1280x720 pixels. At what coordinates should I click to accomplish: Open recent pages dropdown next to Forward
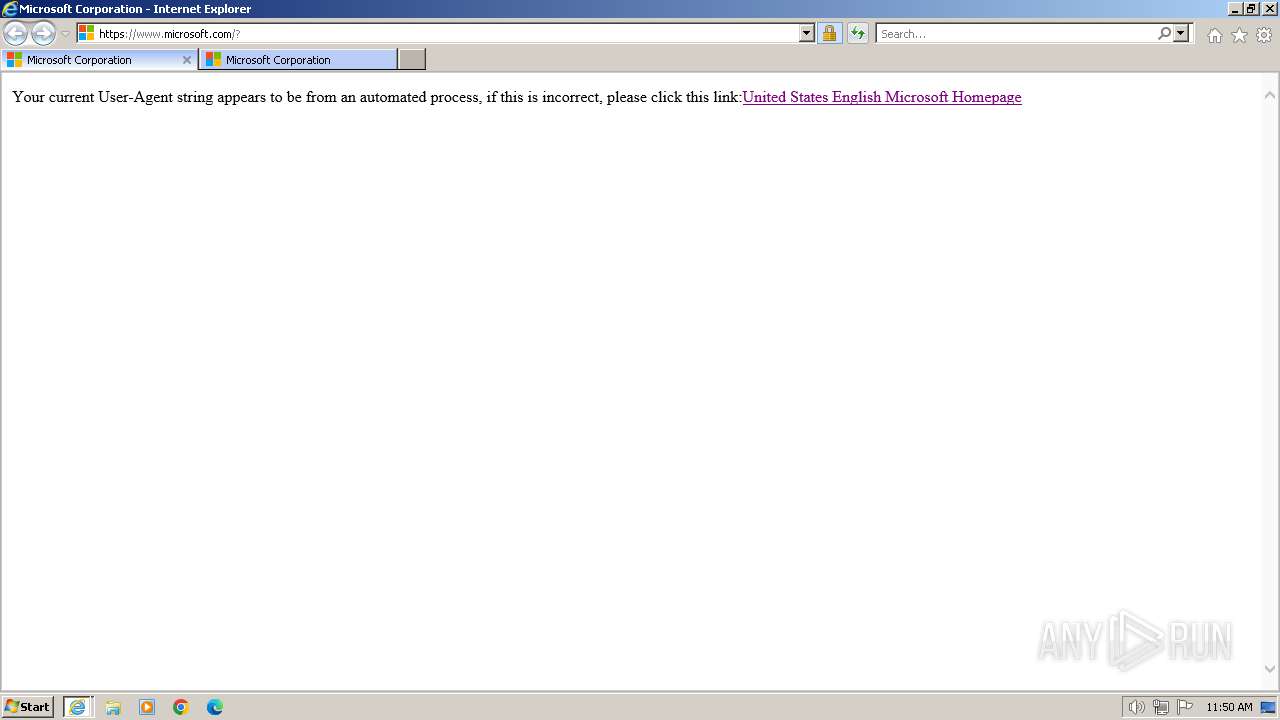click(66, 34)
